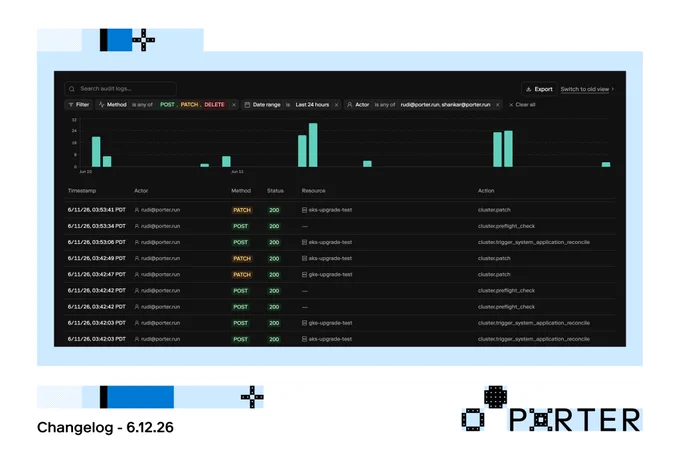The width and height of the screenshot is (680, 468).
Task: Click cluster.trigger_system_application_reconcile in the 03:53:06 row
Action: tap(534, 242)
